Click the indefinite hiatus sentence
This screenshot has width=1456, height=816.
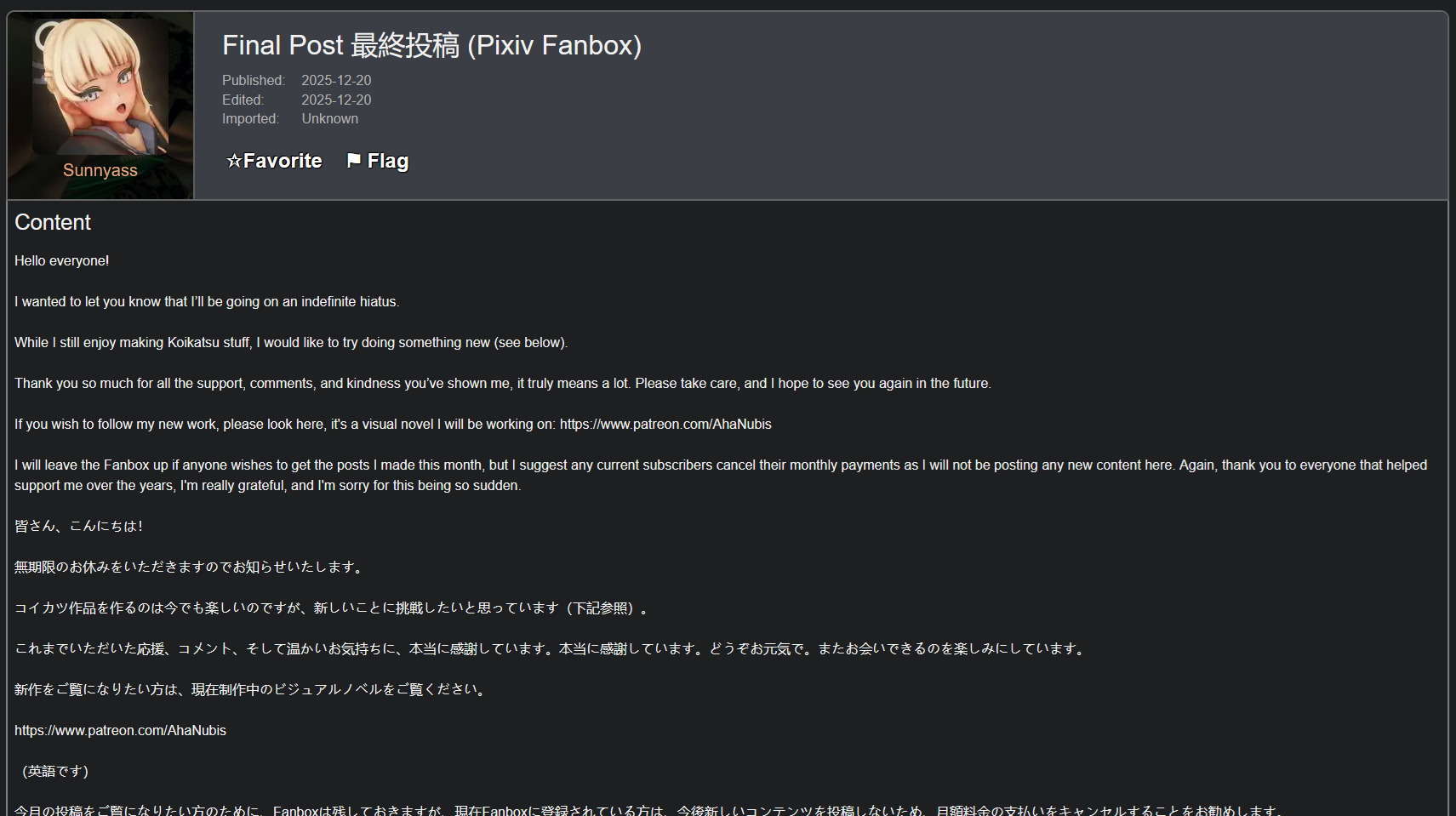[x=207, y=301]
